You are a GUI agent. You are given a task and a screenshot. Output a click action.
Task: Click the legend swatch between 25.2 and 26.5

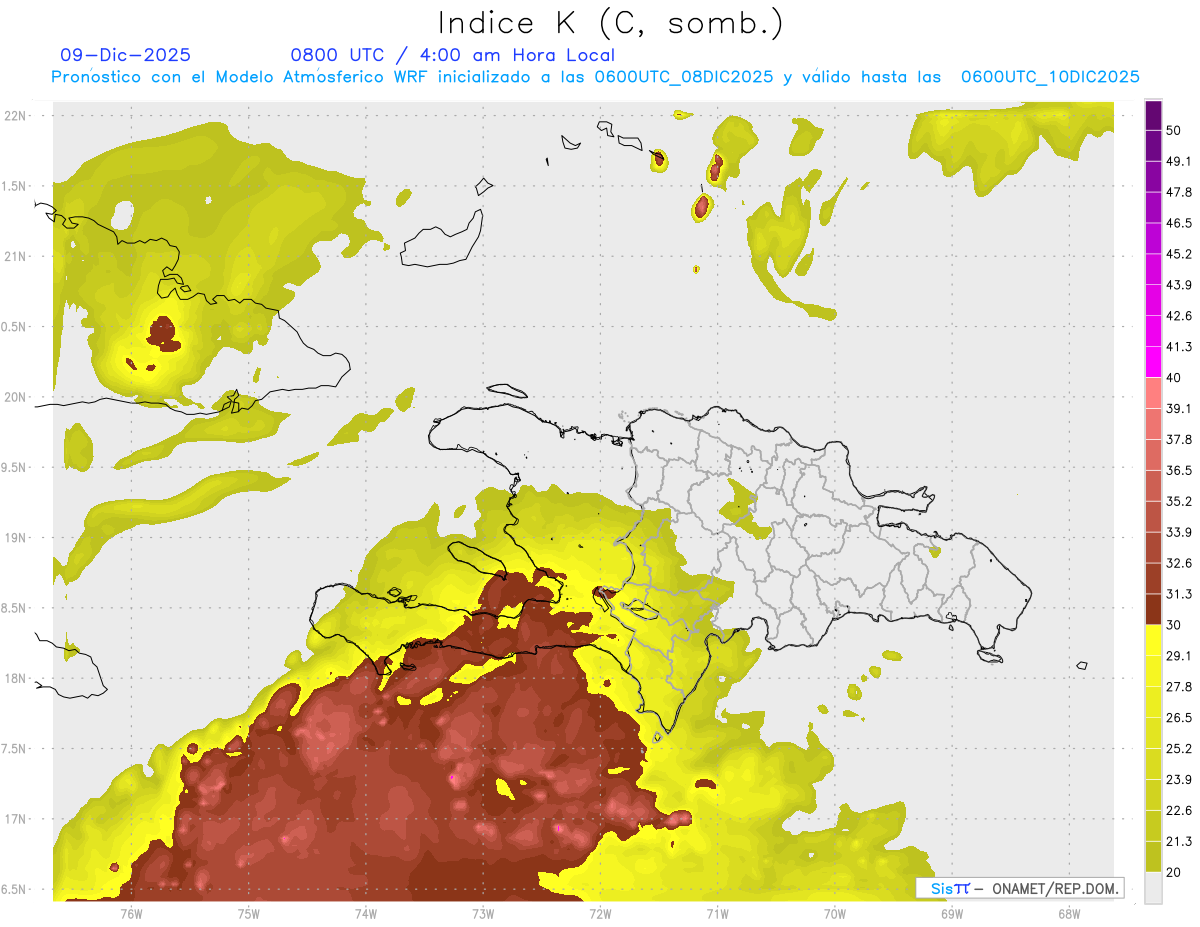[x=1154, y=733]
